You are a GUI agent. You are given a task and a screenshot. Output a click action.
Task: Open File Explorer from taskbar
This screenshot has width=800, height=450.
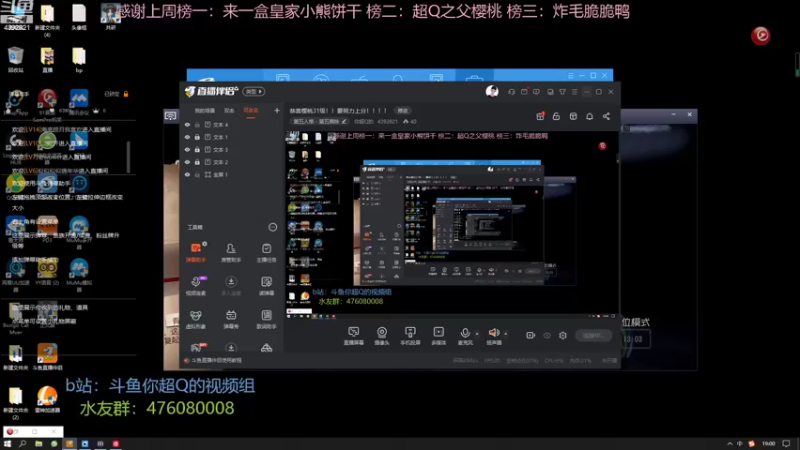click(38, 444)
